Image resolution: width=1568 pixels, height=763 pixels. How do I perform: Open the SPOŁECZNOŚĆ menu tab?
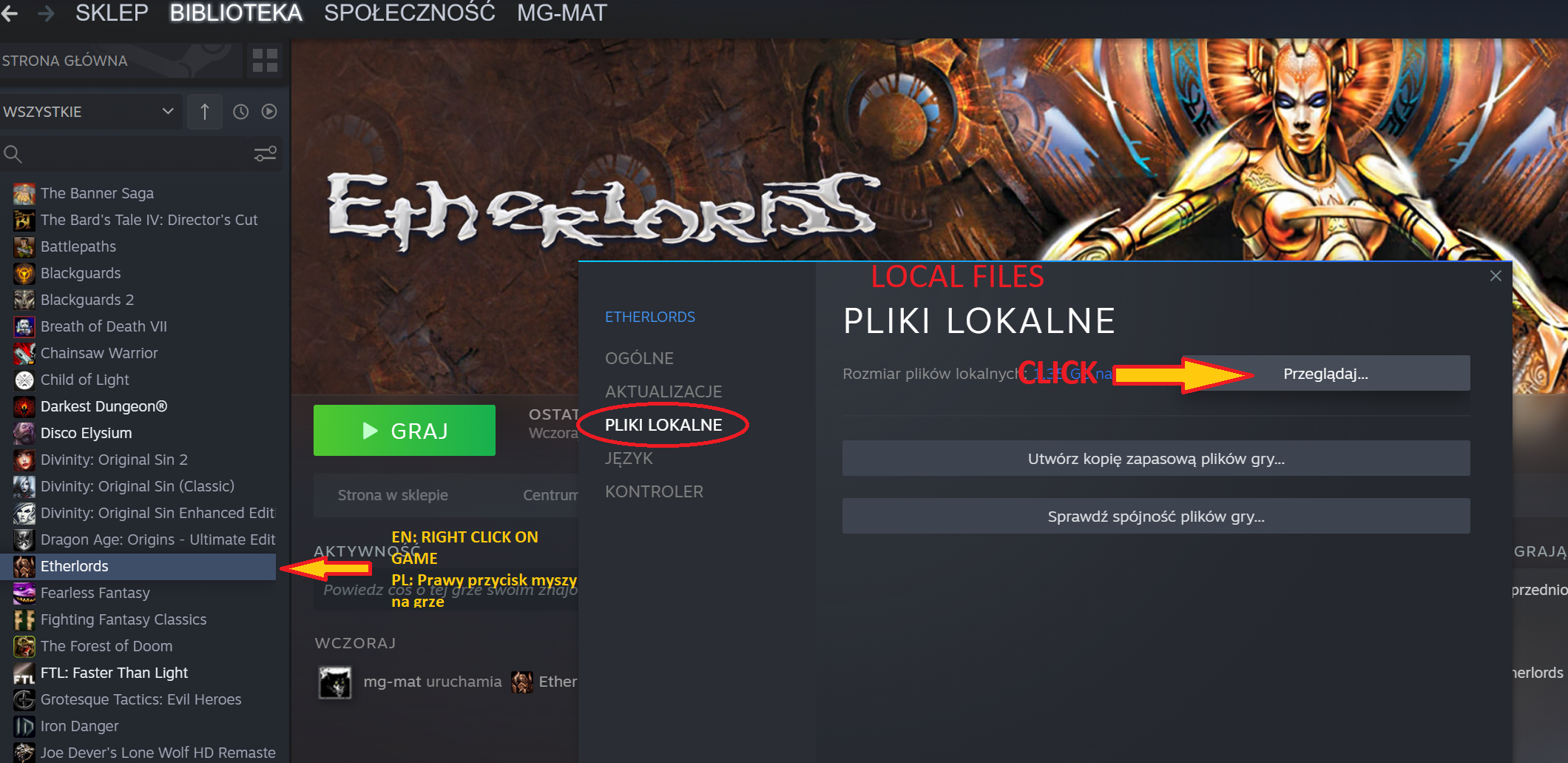409,13
